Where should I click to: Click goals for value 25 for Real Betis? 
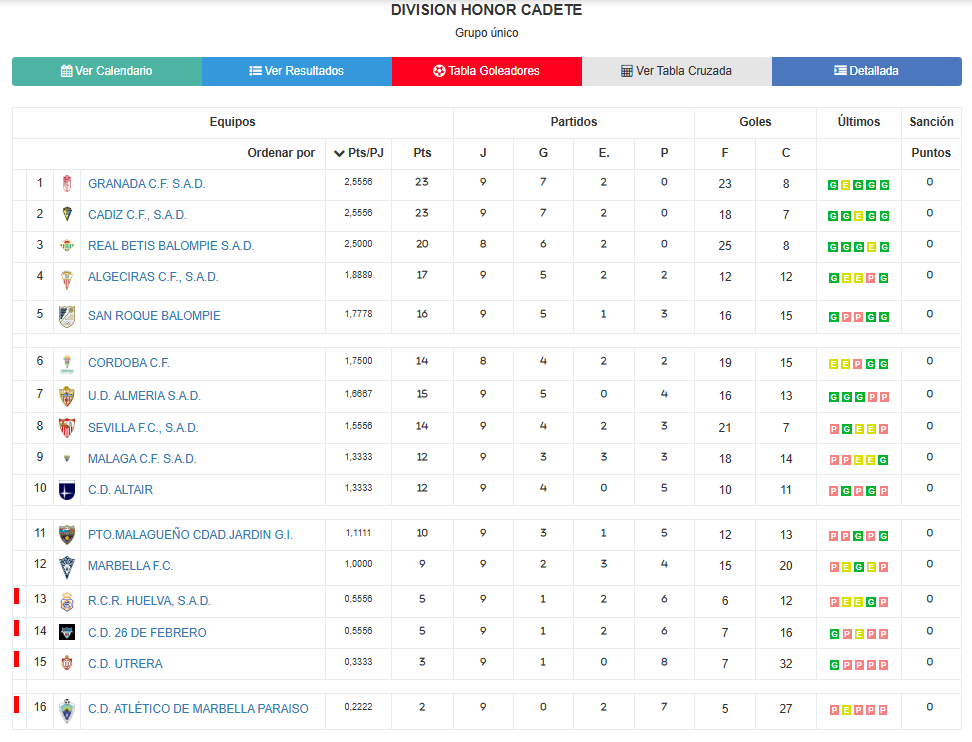click(725, 246)
